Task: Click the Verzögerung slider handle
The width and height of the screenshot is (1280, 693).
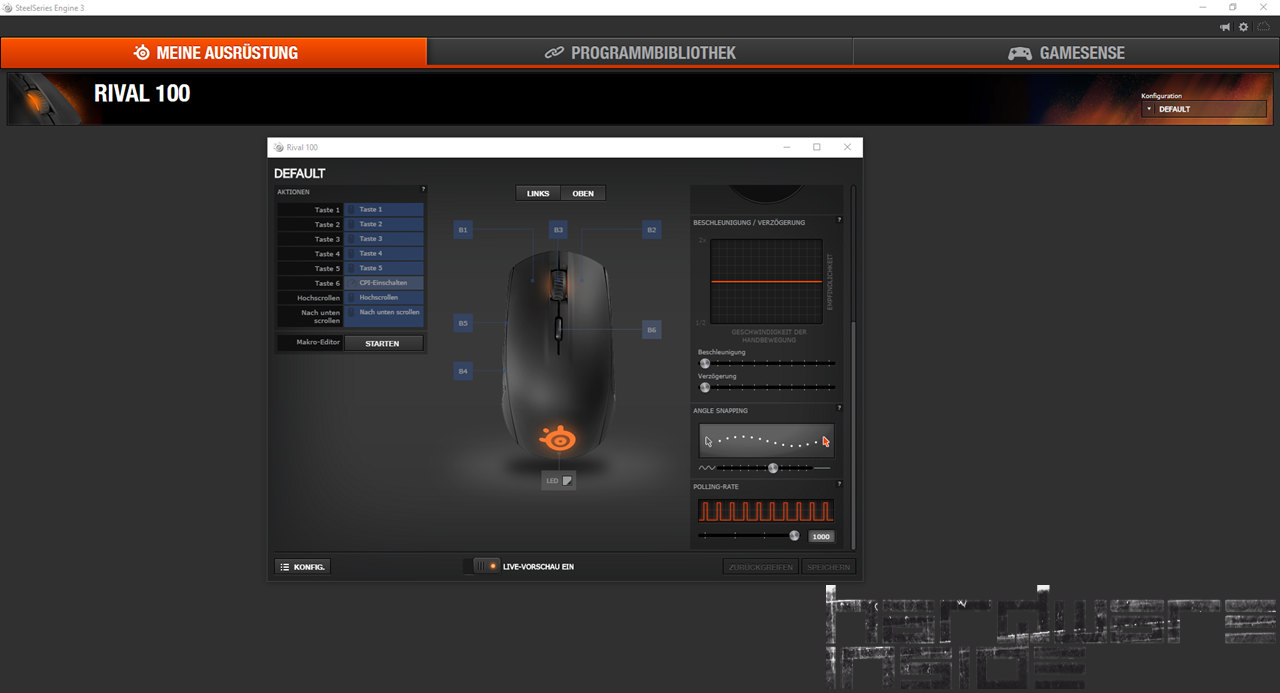Action: [x=705, y=387]
